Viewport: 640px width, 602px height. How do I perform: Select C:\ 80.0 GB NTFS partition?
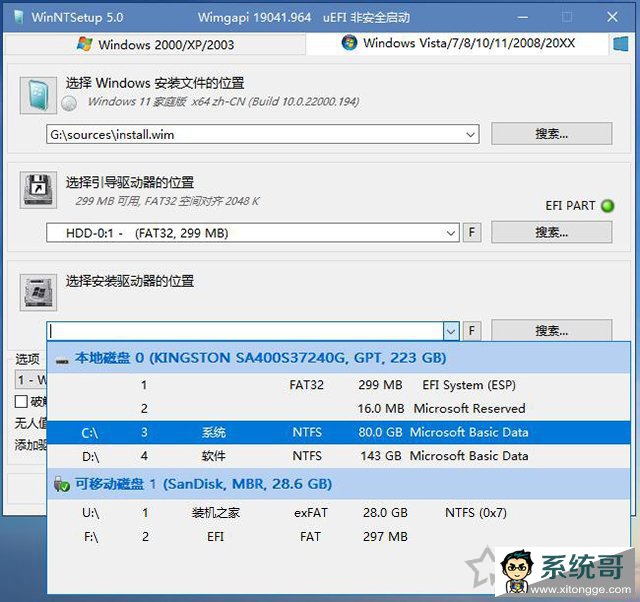pyautogui.click(x=339, y=432)
